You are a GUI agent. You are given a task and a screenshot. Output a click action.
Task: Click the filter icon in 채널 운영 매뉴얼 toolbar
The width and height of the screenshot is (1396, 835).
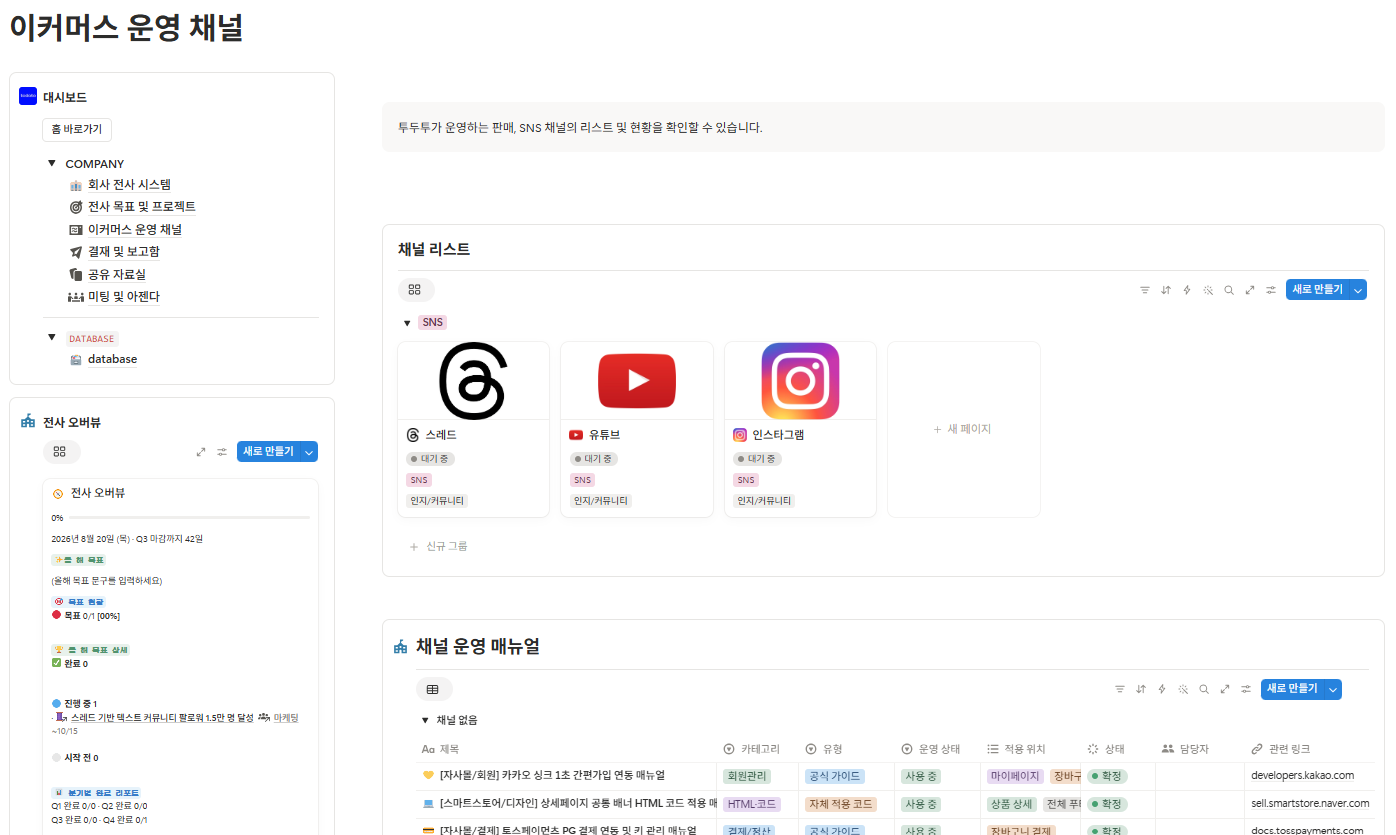pos(1120,689)
